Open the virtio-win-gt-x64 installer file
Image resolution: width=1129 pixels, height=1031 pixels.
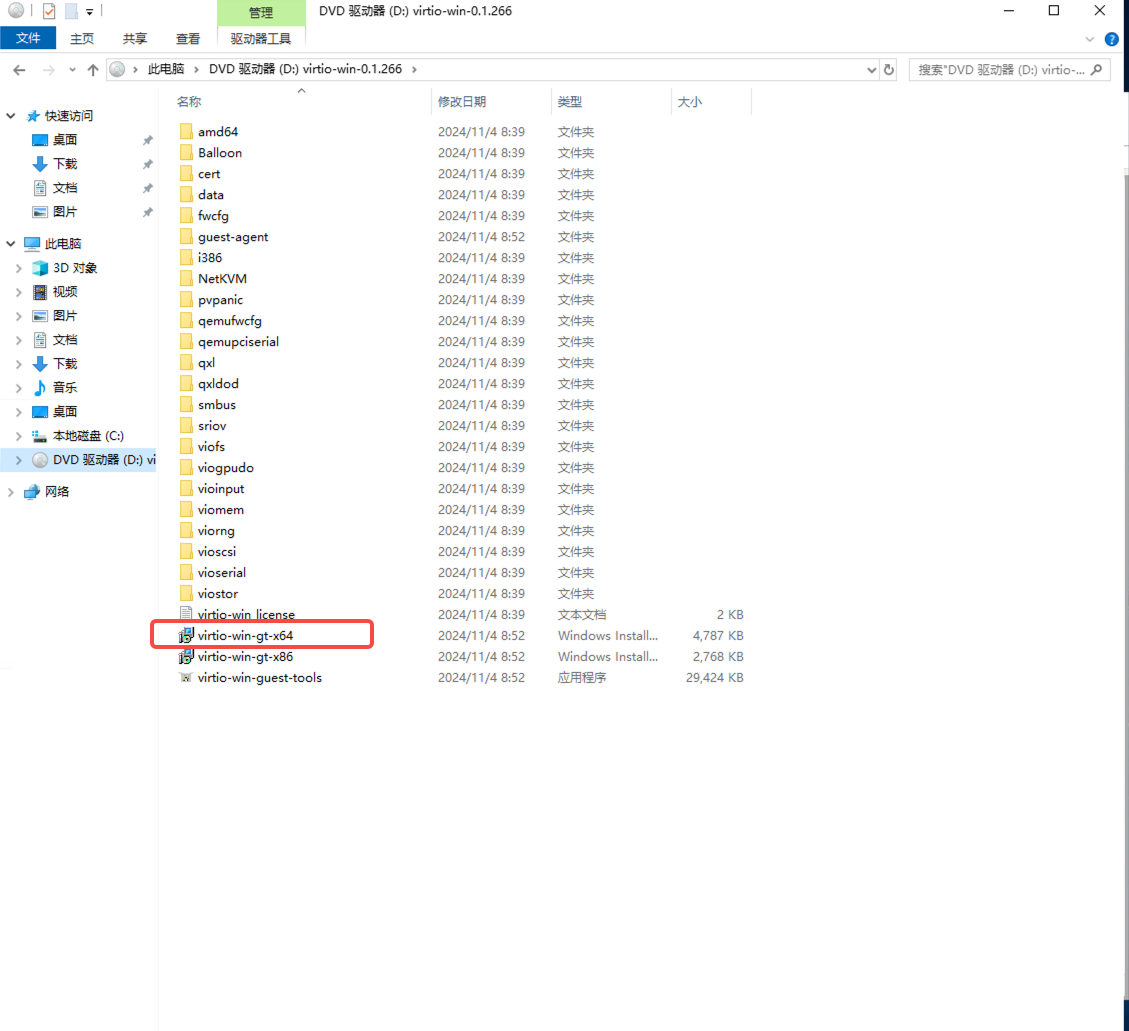click(x=245, y=636)
